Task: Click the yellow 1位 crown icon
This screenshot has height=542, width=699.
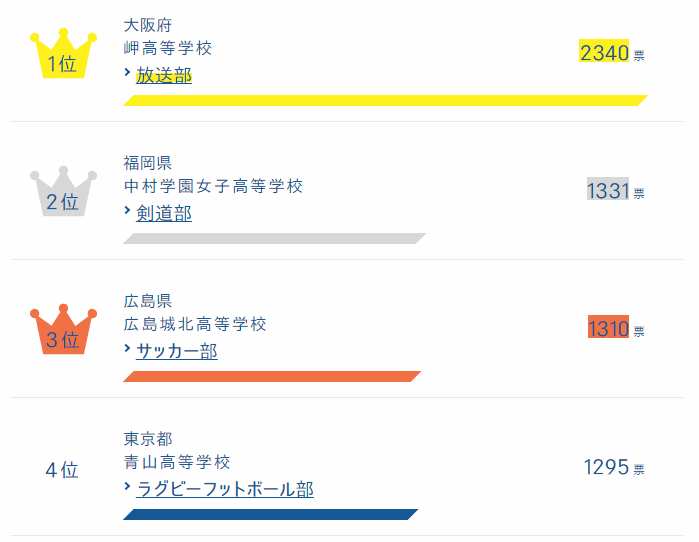Action: point(62,56)
